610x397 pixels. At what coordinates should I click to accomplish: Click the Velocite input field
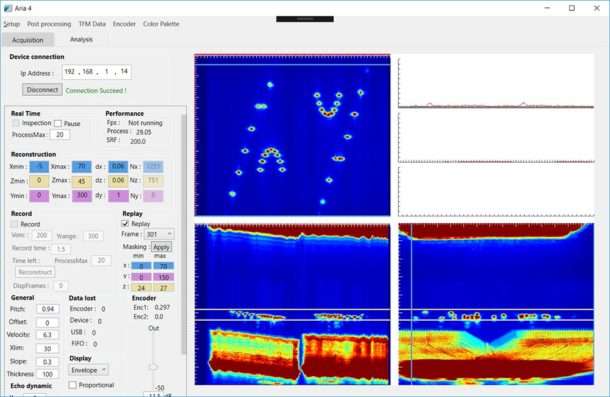pyautogui.click(x=48, y=335)
